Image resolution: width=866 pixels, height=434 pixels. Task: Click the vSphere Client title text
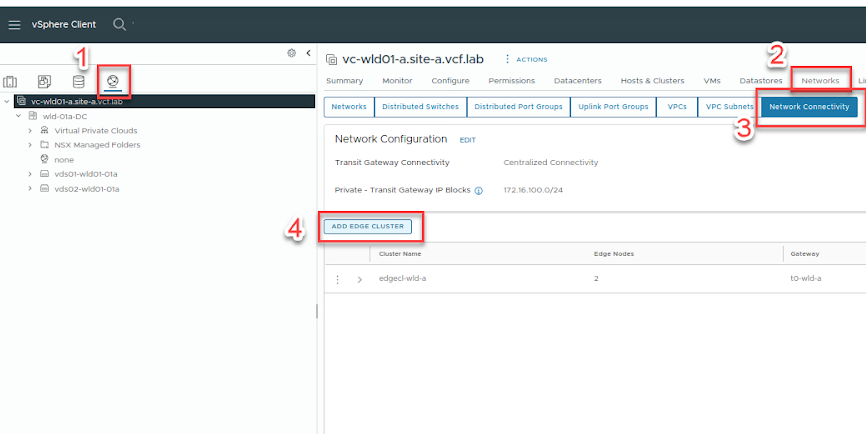[64, 24]
